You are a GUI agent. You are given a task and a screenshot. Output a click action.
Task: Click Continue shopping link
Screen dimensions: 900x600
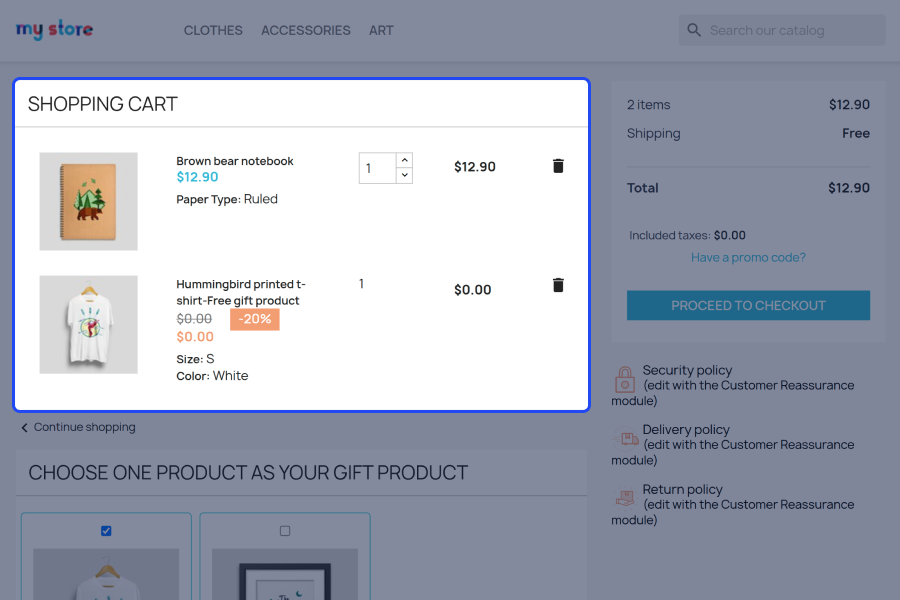point(84,427)
